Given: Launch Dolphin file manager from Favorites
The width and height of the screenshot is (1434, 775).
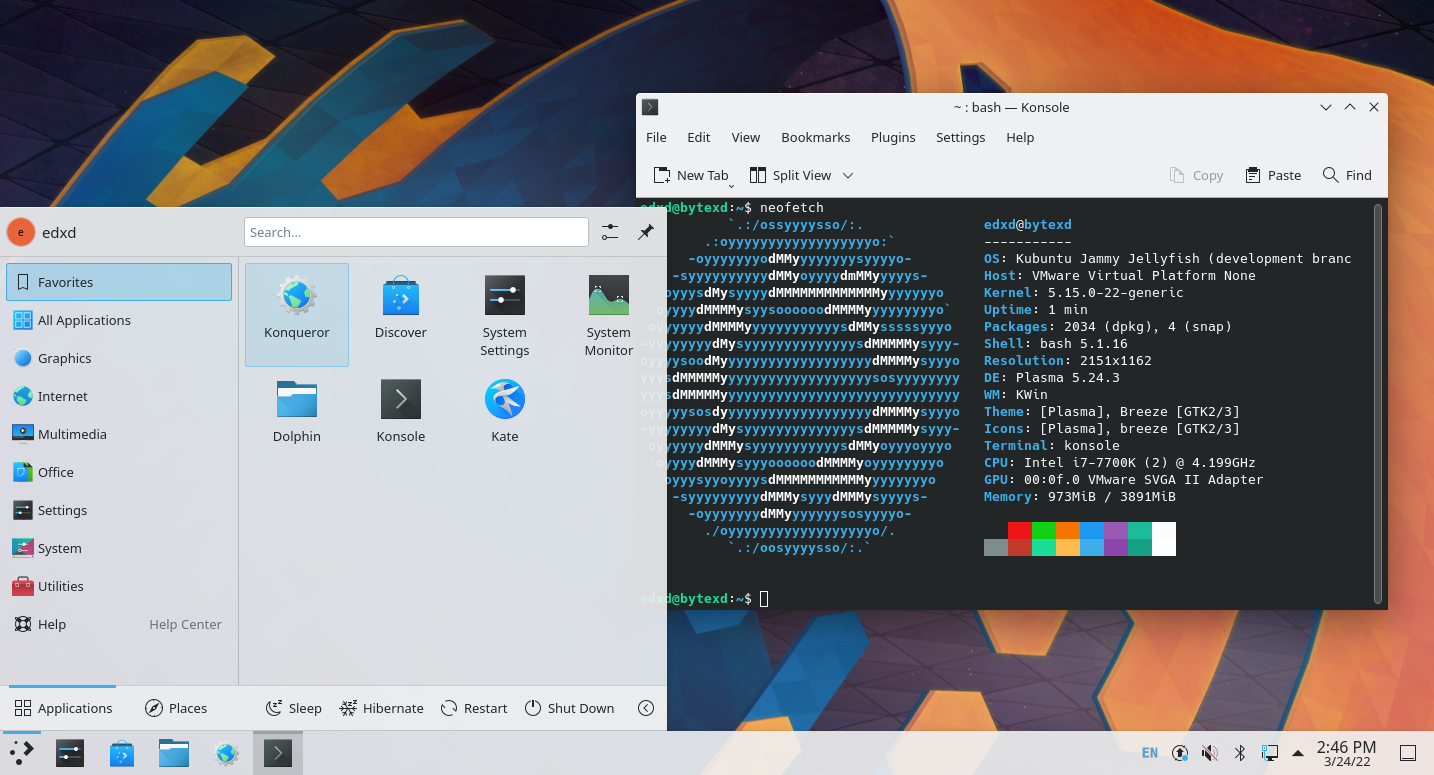Looking at the screenshot, I should 297,412.
